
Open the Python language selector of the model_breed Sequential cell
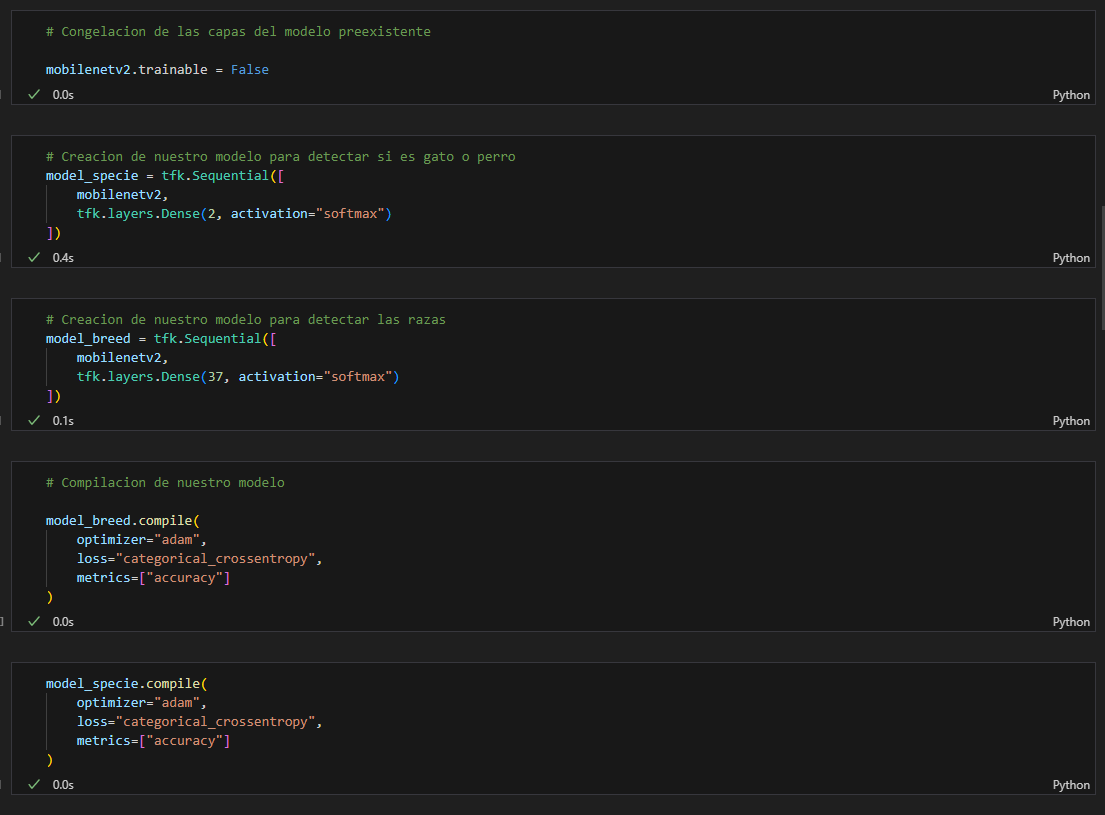click(x=1070, y=420)
